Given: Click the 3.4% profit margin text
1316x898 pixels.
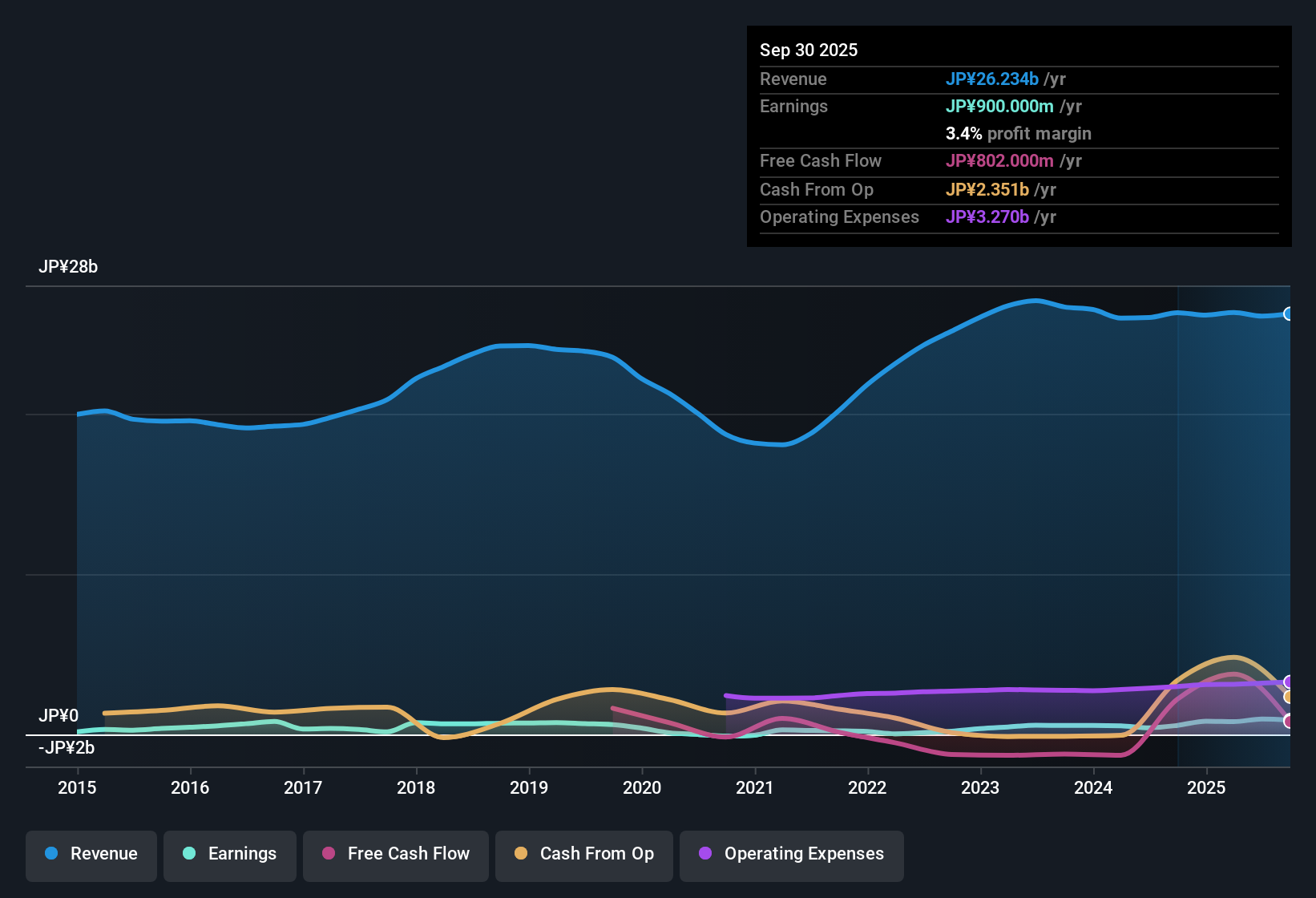Looking at the screenshot, I should click(x=1018, y=133).
